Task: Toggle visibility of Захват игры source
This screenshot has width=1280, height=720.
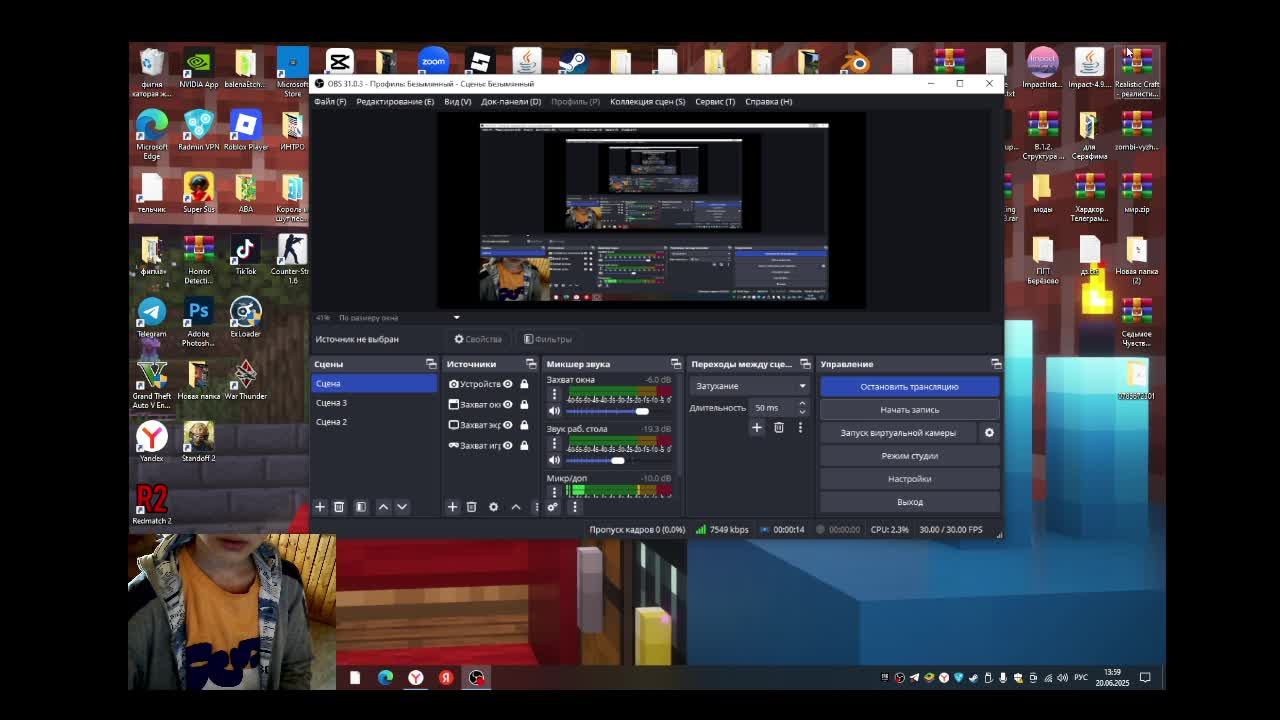Action: point(508,446)
